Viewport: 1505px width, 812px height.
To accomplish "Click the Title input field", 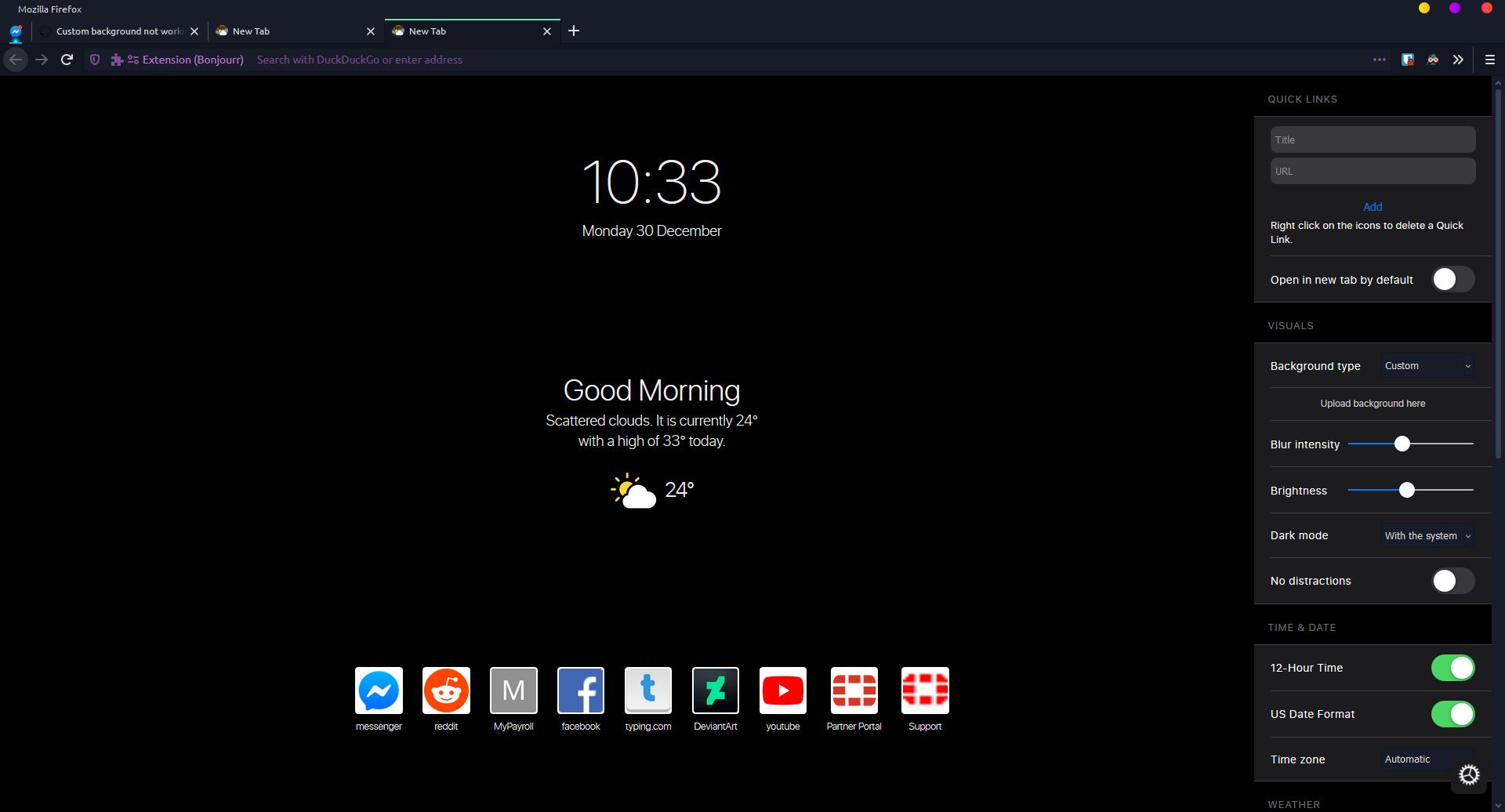I will pos(1372,139).
